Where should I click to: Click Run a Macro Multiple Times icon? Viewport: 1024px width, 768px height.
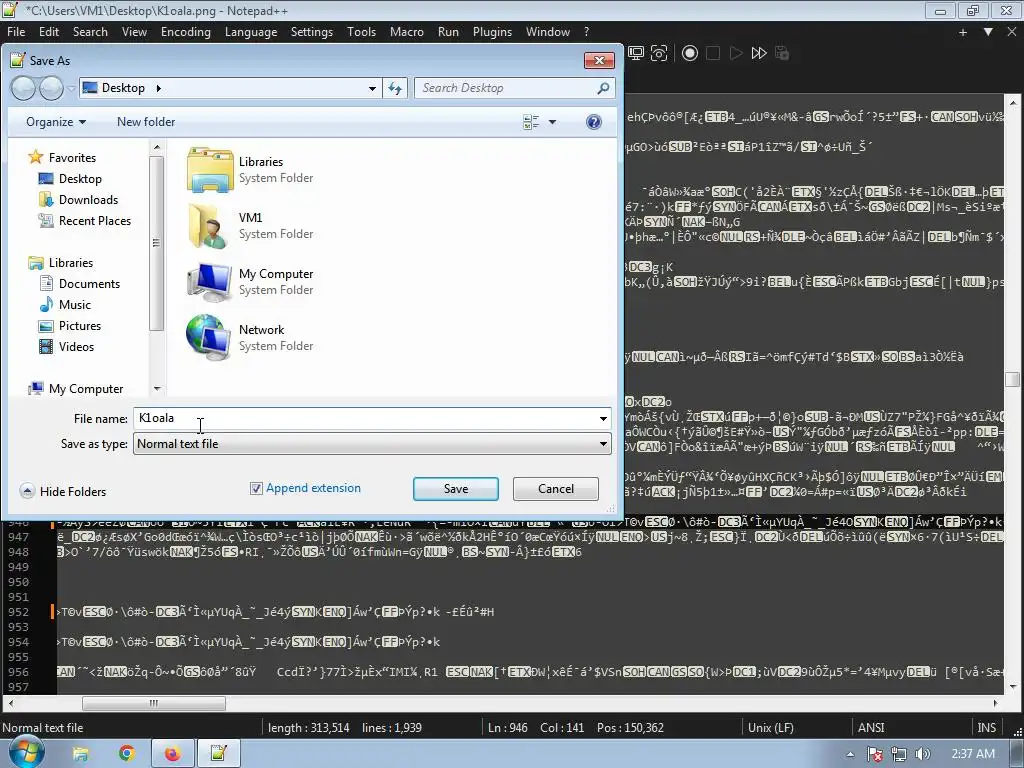759,54
